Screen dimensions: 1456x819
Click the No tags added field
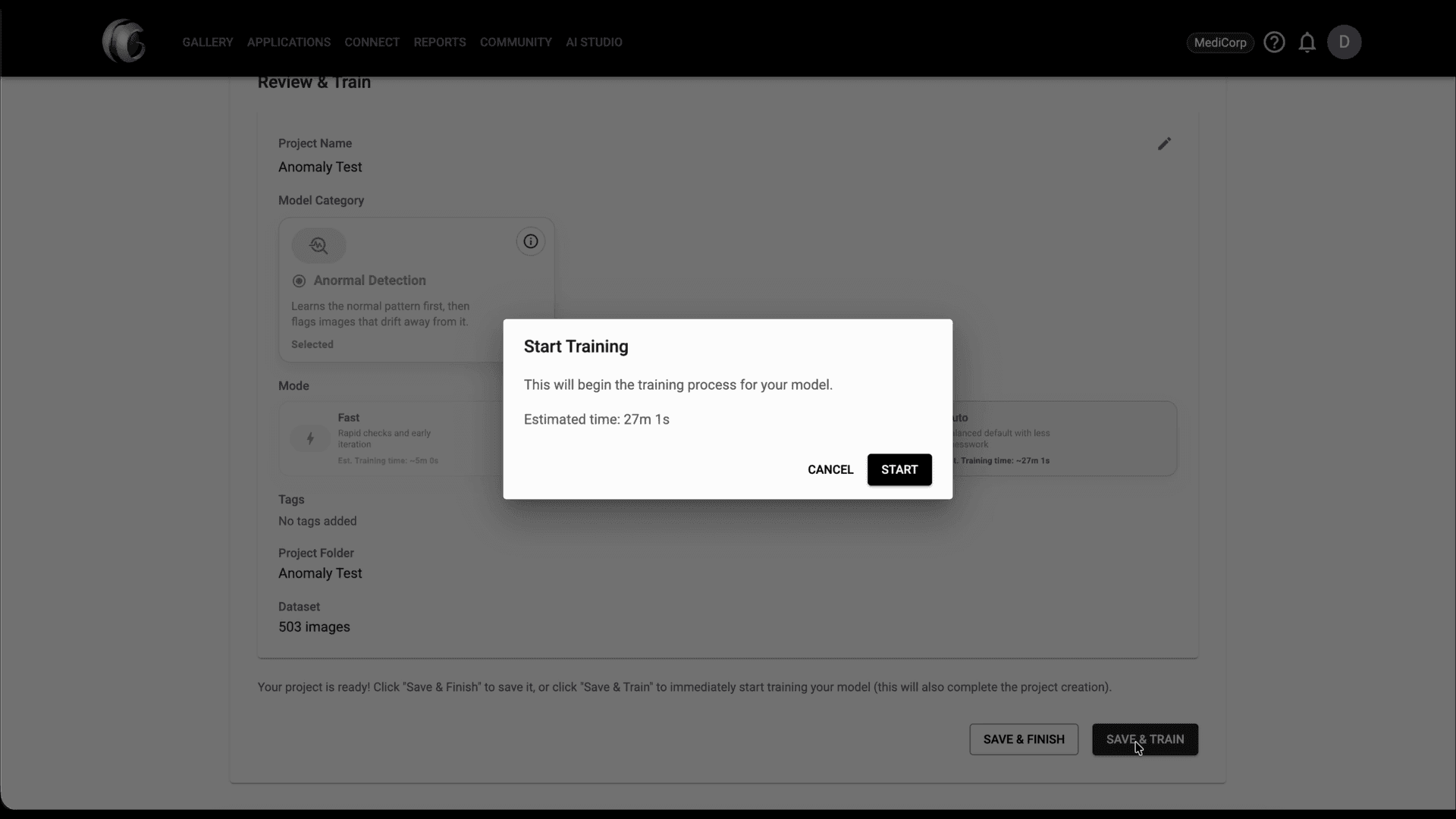(x=317, y=521)
